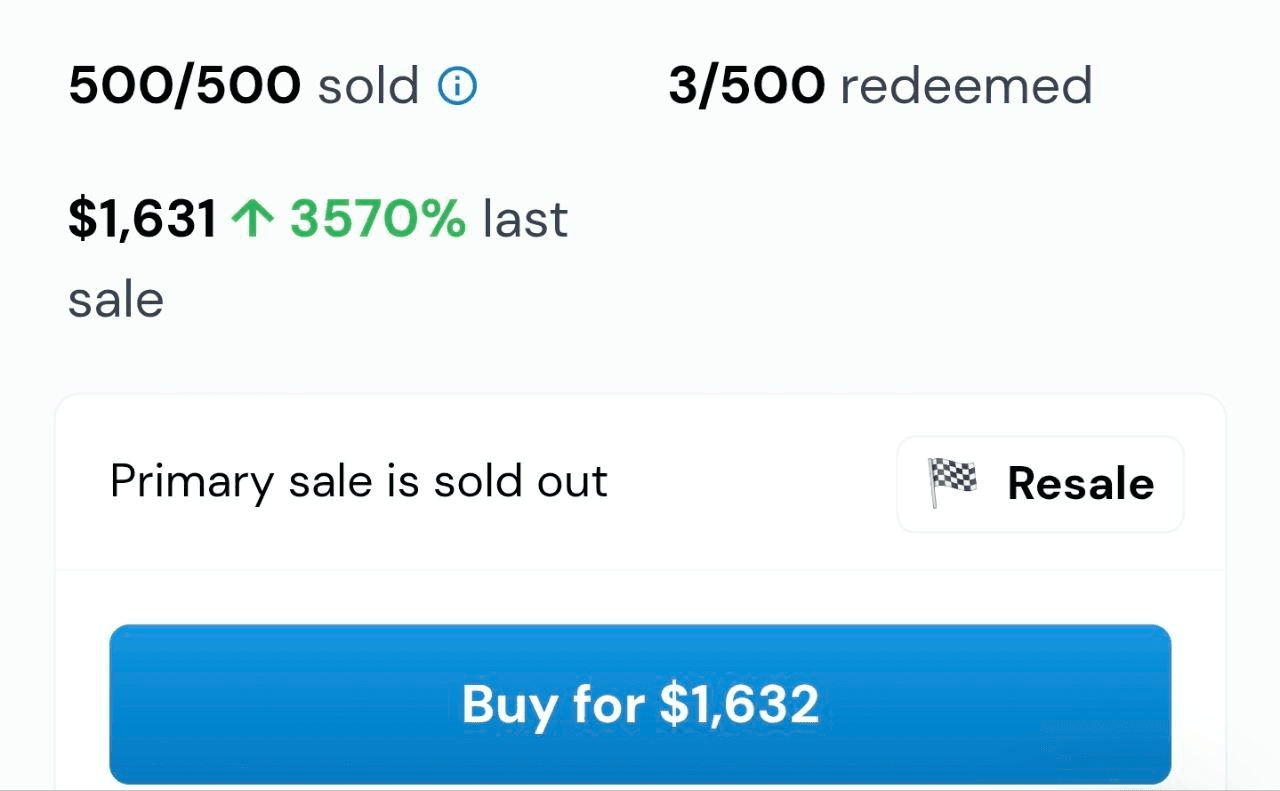Select the 'redeemed' label text
This screenshot has height=791, width=1280.
point(966,87)
